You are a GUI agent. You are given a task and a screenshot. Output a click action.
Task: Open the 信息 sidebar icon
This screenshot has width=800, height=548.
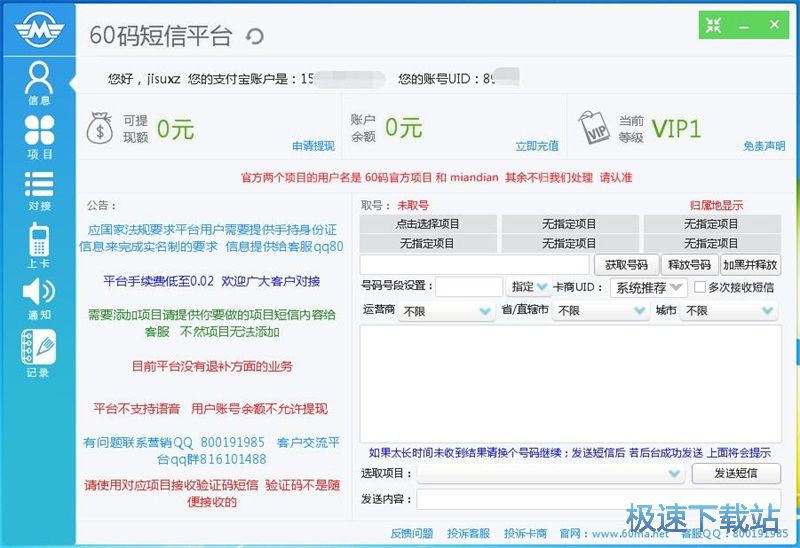click(x=38, y=82)
